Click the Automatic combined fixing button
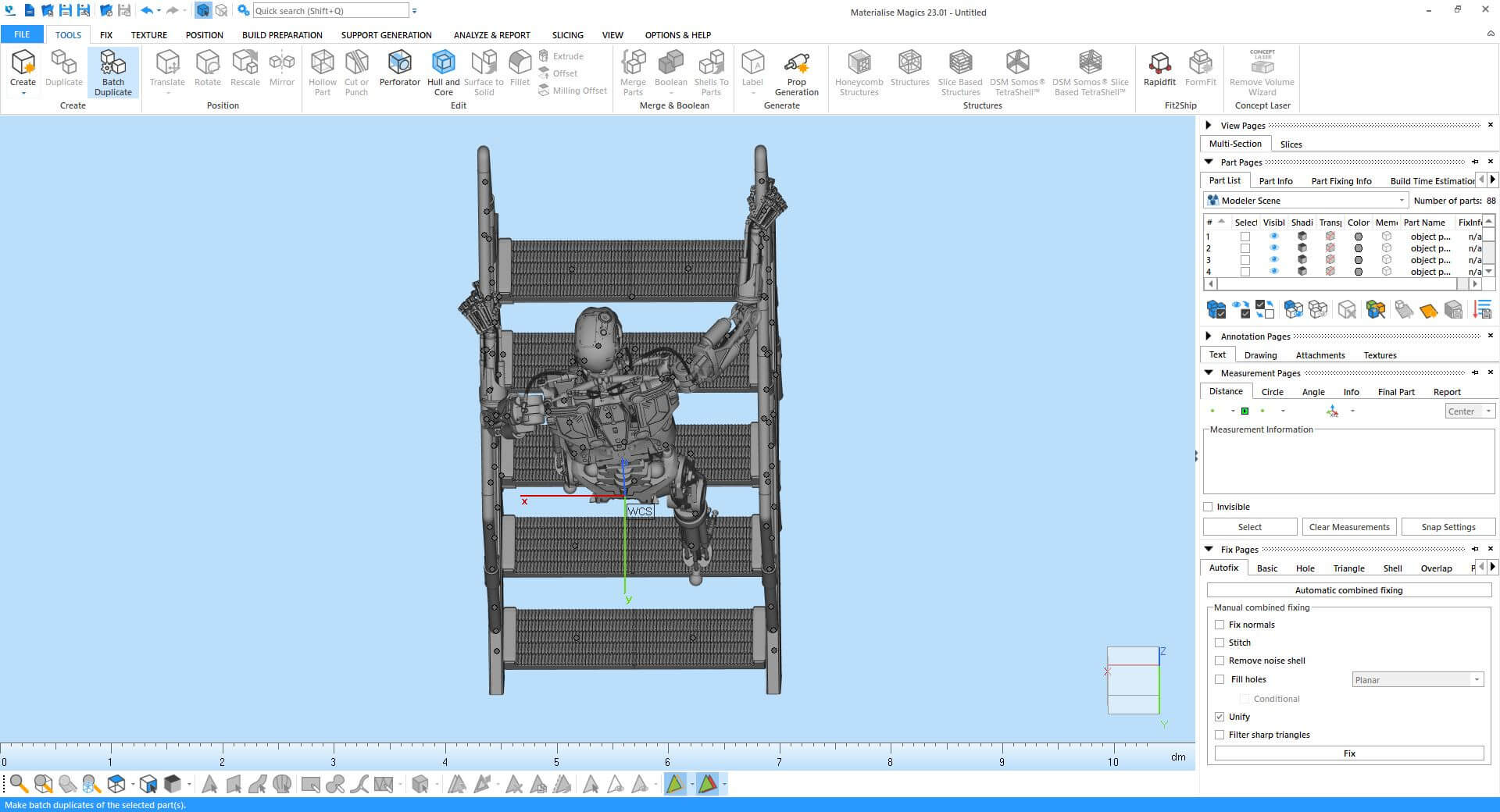1500x812 pixels. coord(1348,590)
